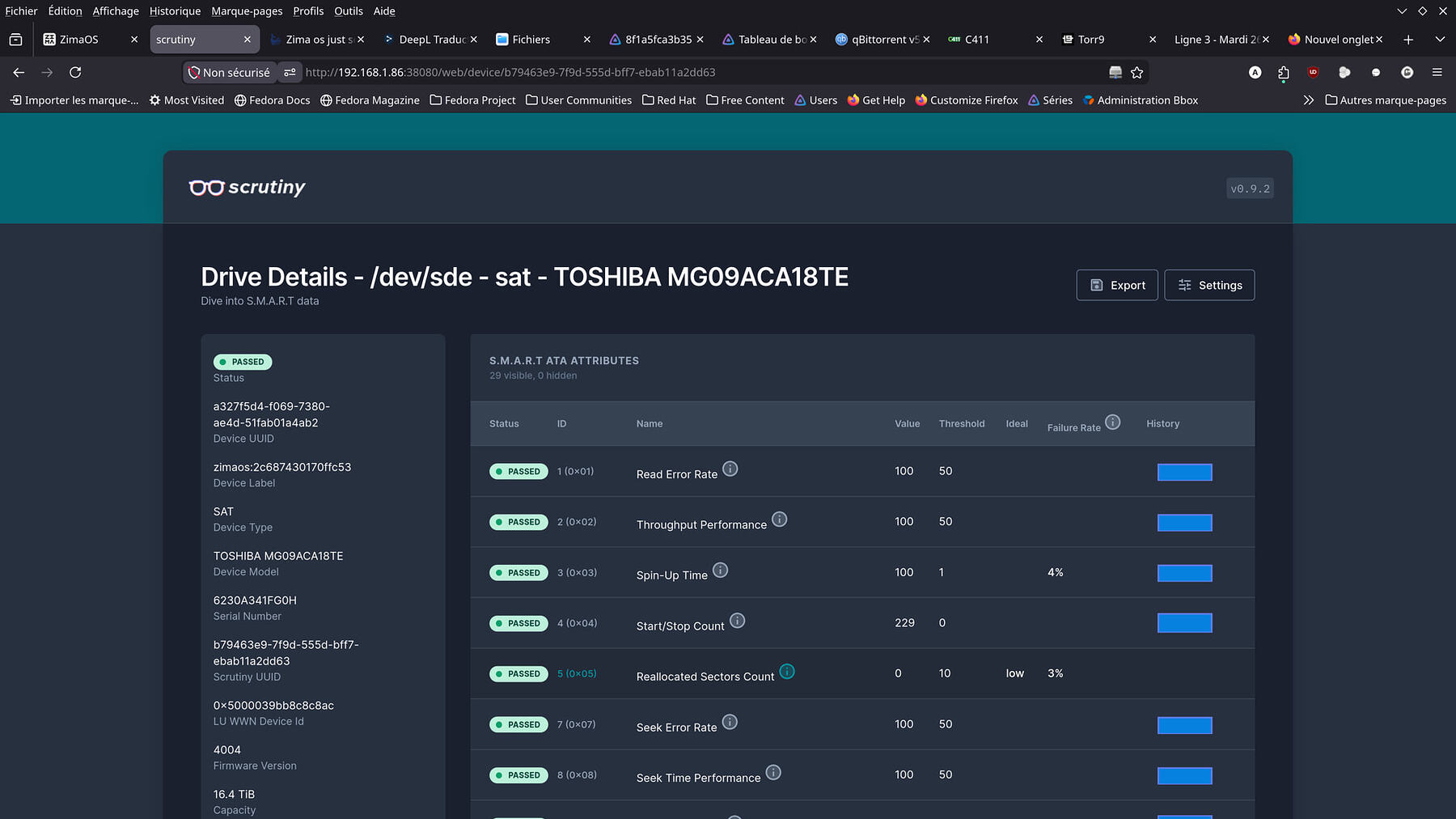Open info icon for Seek Time Performance
1456x819 pixels.
tap(773, 773)
